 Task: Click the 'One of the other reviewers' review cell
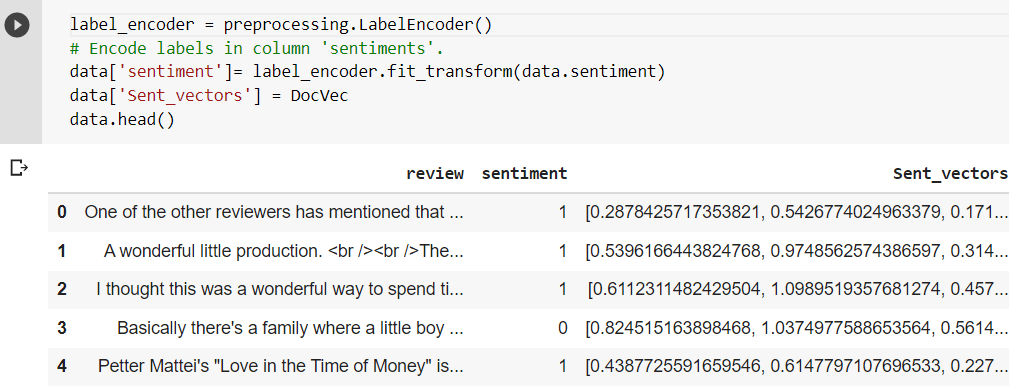point(273,212)
